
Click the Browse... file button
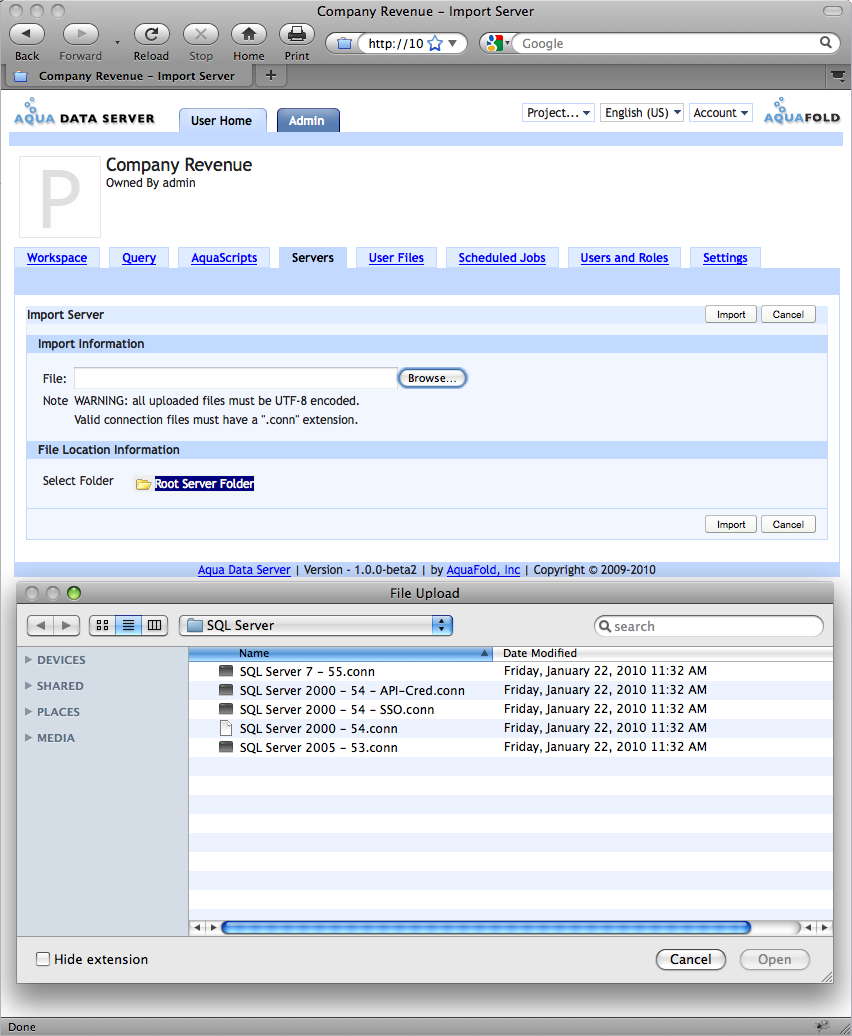[x=433, y=378]
